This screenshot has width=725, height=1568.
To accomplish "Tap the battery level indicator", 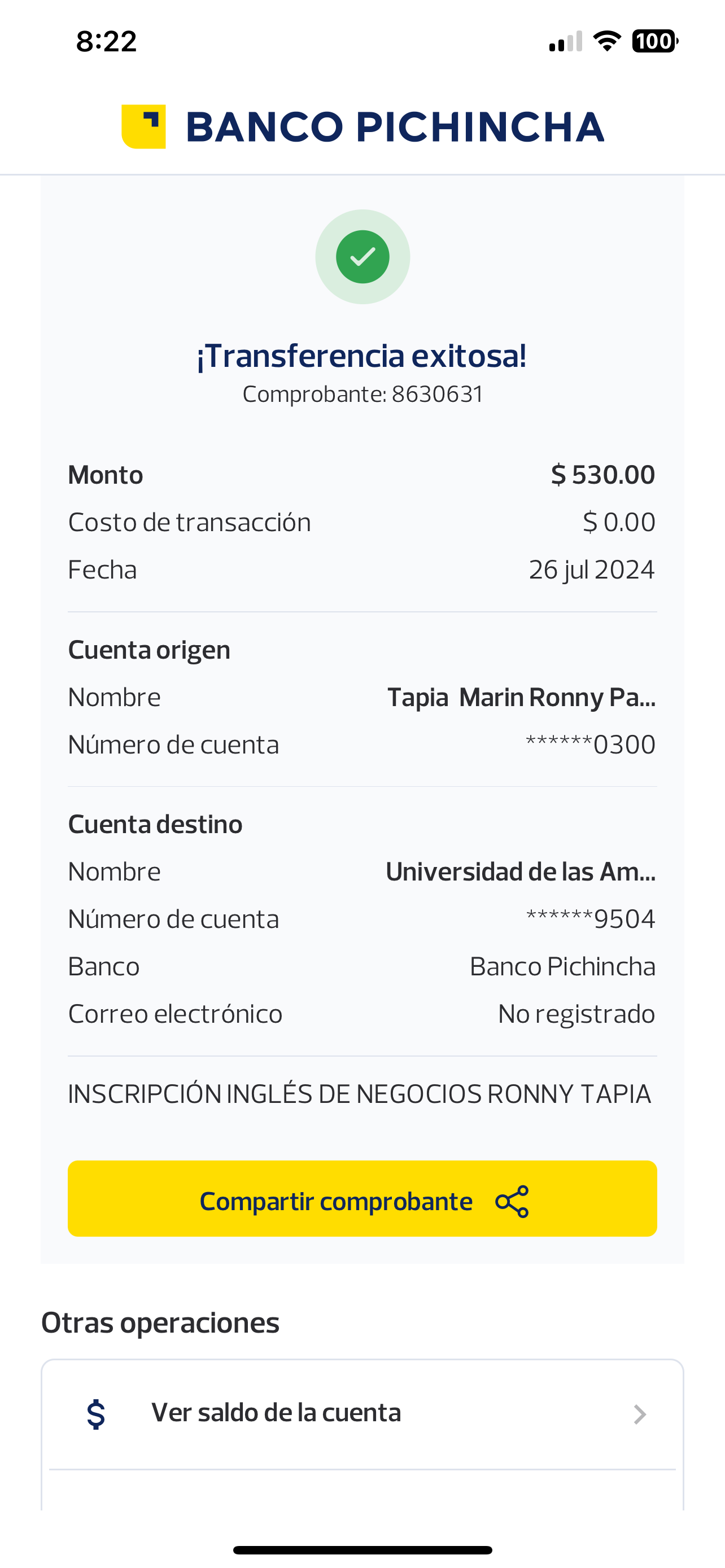I will 654,41.
